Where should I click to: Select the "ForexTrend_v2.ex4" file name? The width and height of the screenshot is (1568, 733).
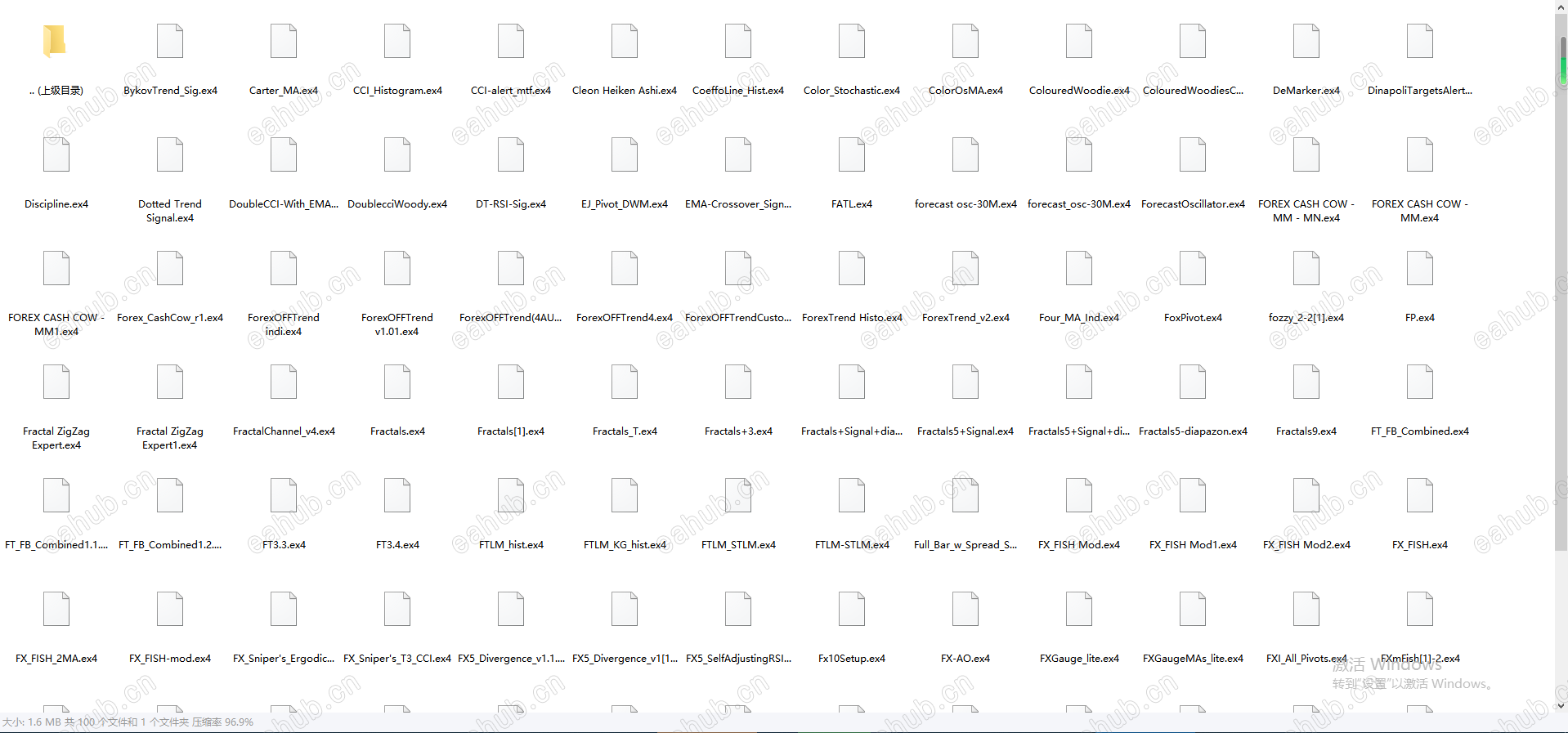tap(965, 318)
